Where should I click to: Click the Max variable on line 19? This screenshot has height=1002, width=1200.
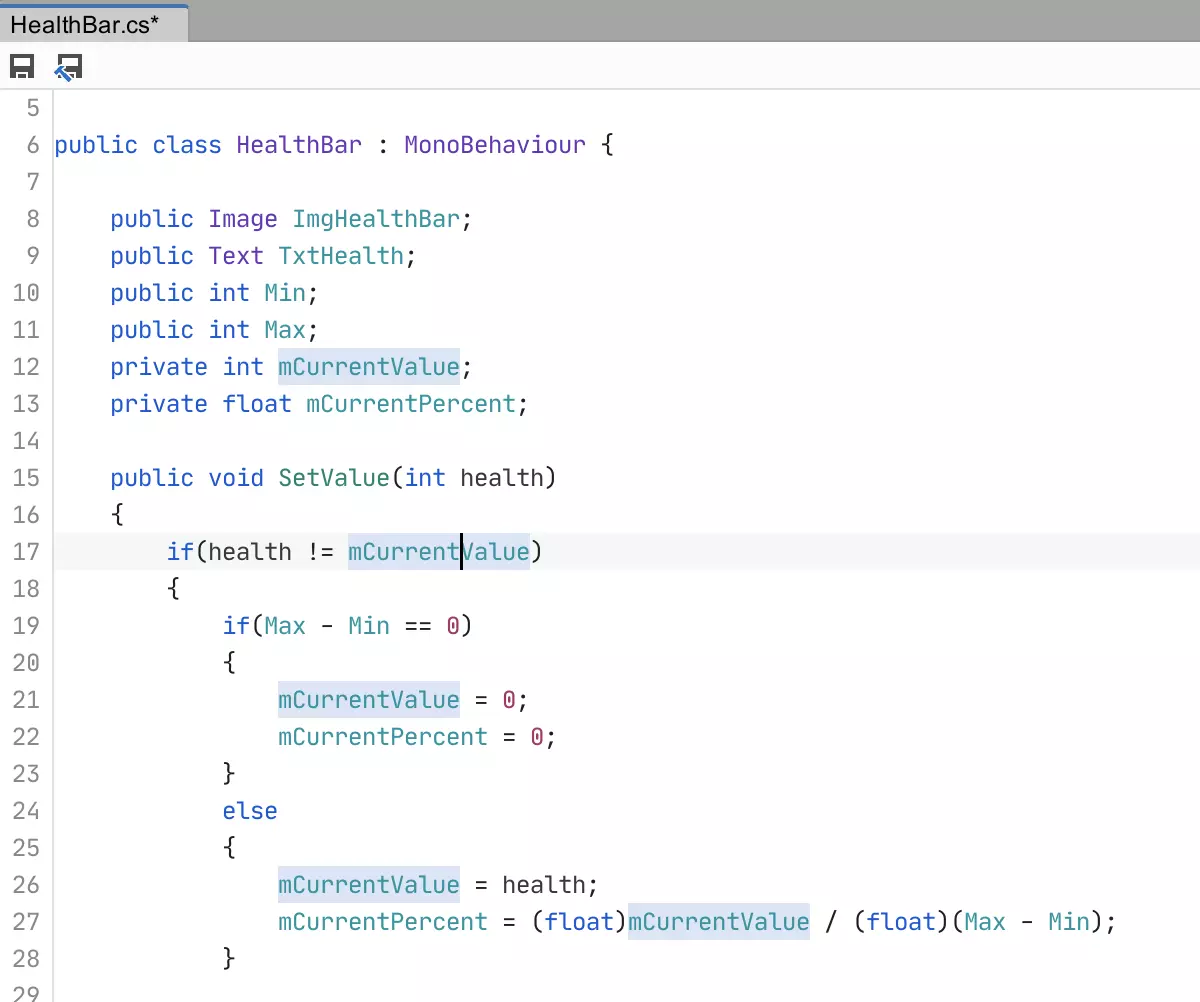(x=285, y=625)
